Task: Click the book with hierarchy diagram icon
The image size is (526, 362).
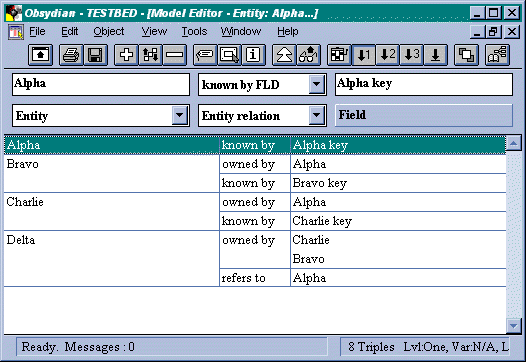Action: click(x=497, y=55)
